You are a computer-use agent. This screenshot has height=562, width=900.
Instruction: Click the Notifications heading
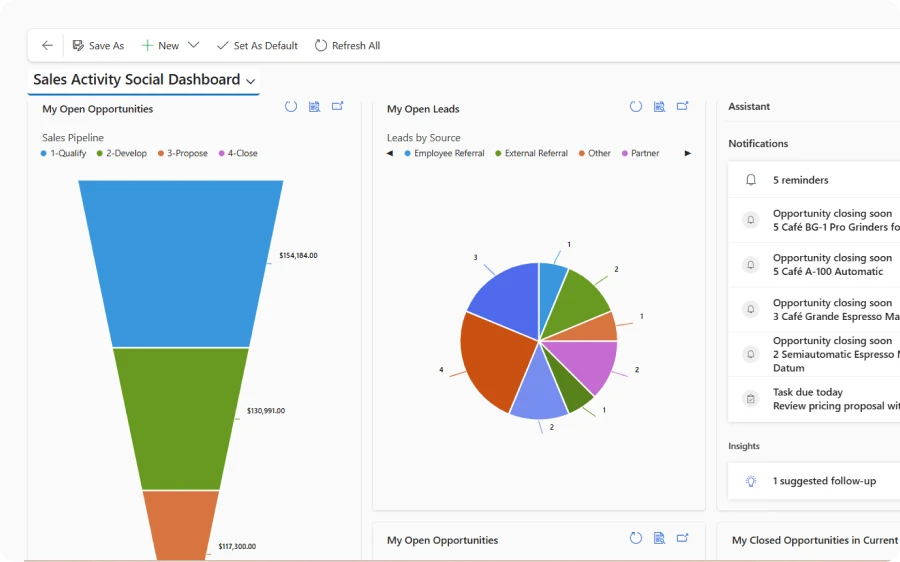point(758,144)
